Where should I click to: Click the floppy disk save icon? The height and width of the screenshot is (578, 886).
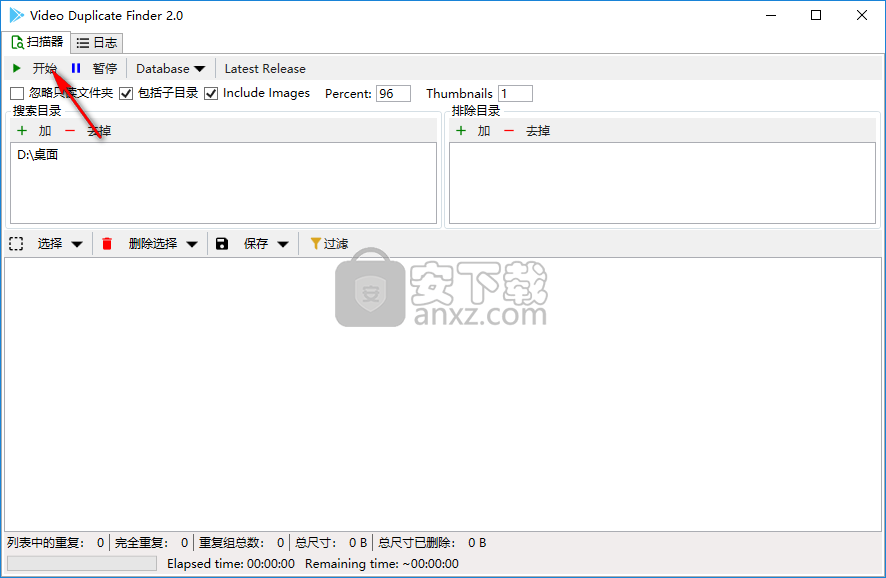(222, 244)
